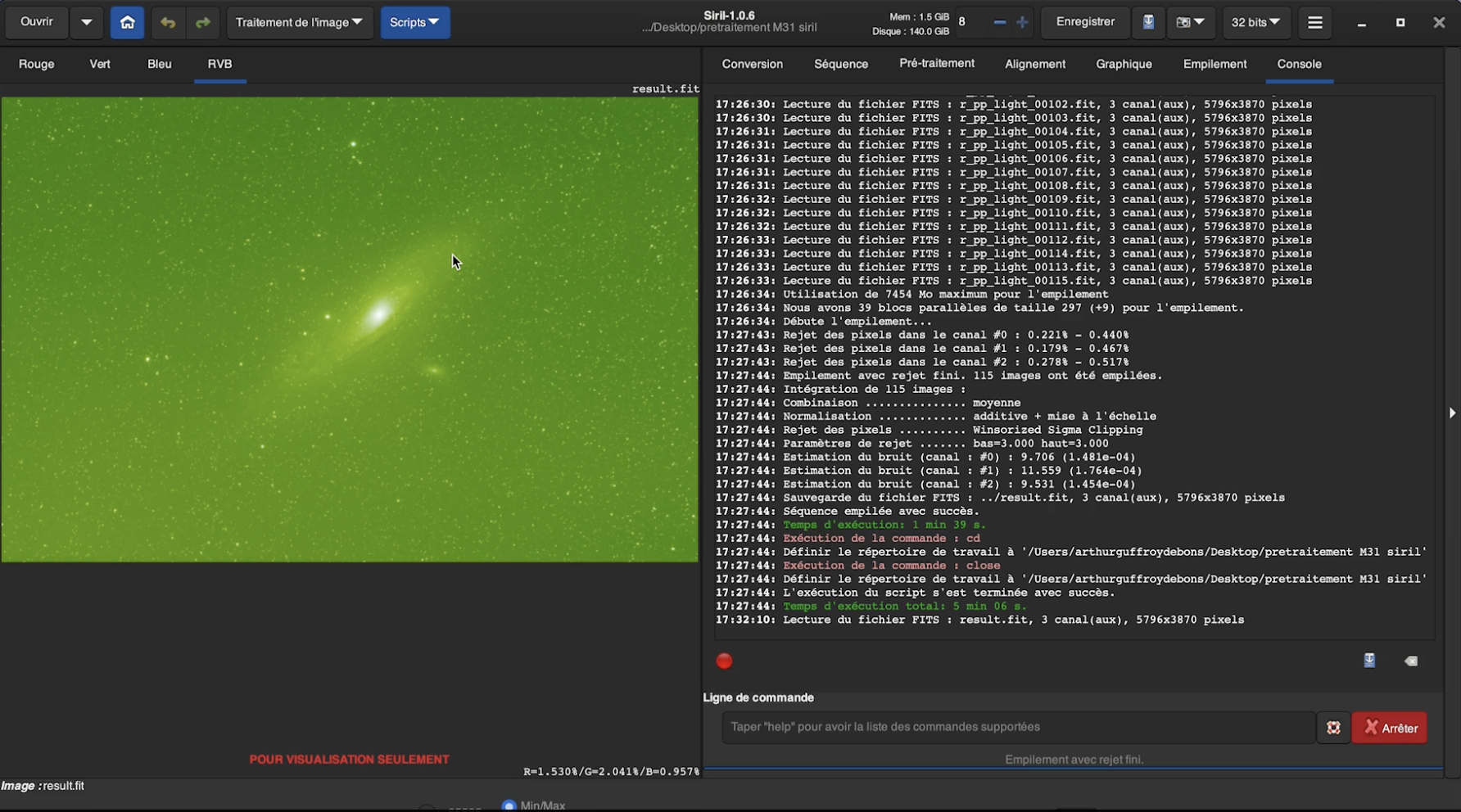Screen dimensions: 1461x812
Task: Click the red recording indicator in console
Action: tap(724, 661)
